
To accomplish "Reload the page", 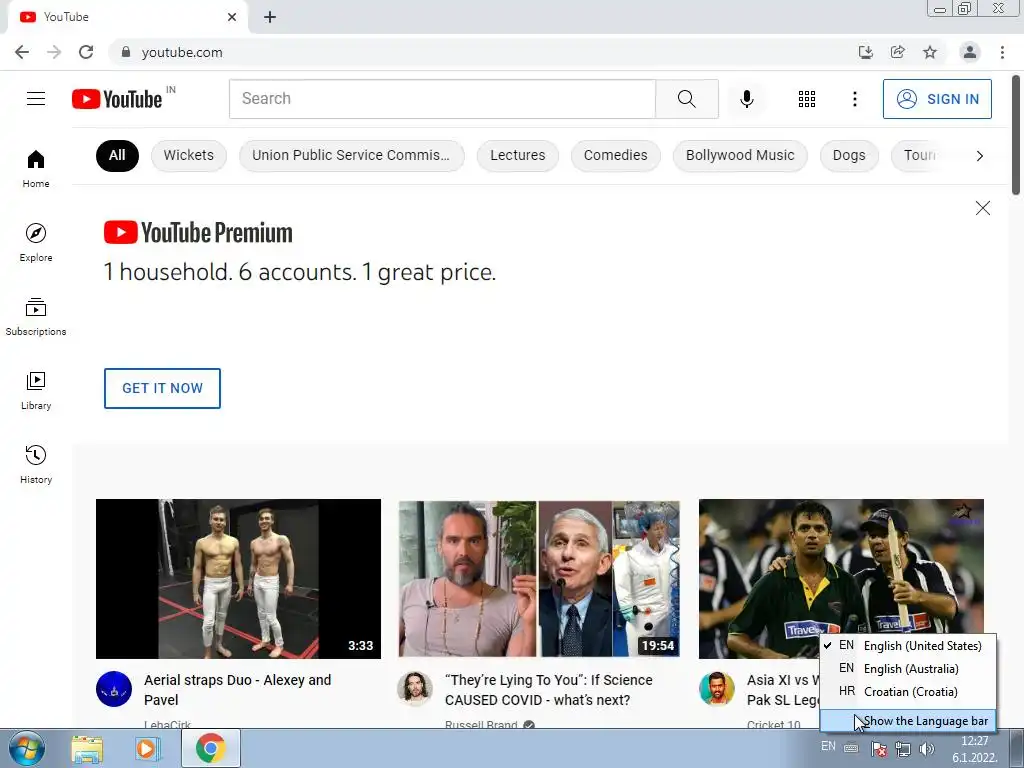I will [x=86, y=52].
